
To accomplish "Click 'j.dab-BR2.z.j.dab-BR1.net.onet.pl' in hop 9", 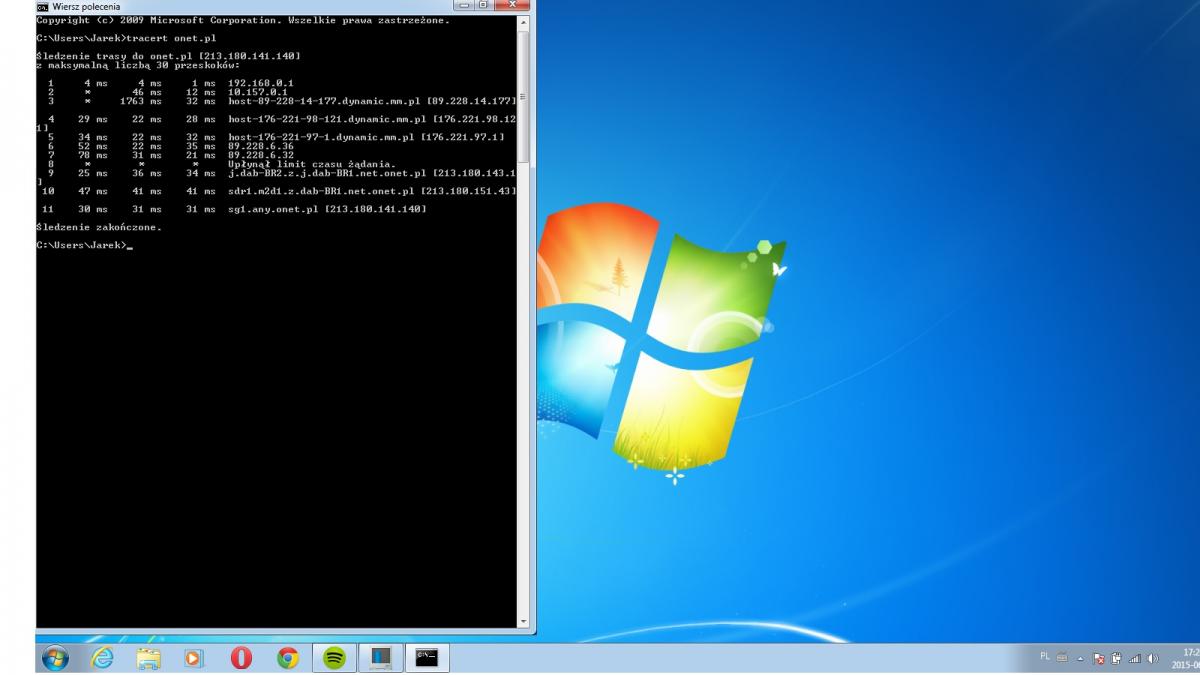I will (x=327, y=173).
